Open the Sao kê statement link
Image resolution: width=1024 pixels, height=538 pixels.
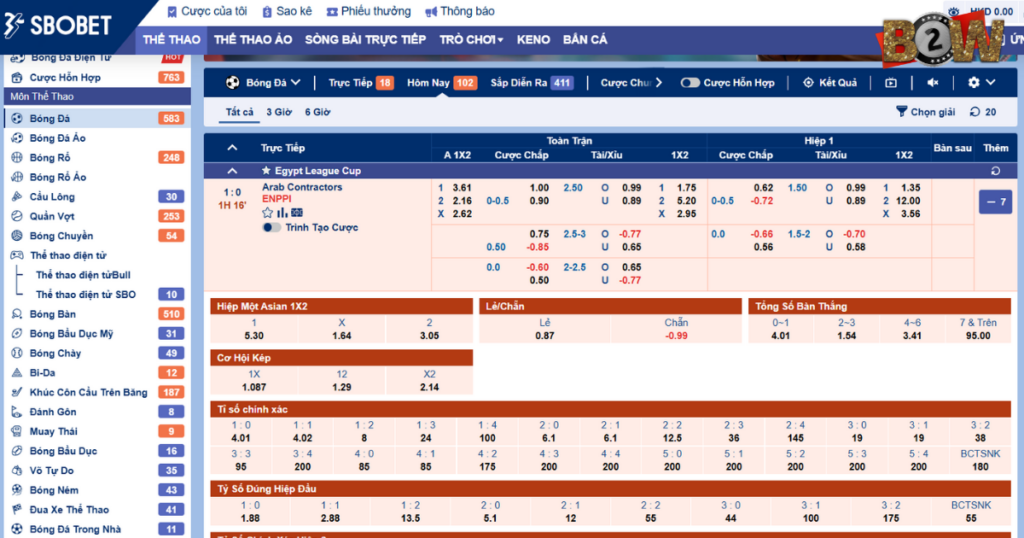tap(286, 12)
